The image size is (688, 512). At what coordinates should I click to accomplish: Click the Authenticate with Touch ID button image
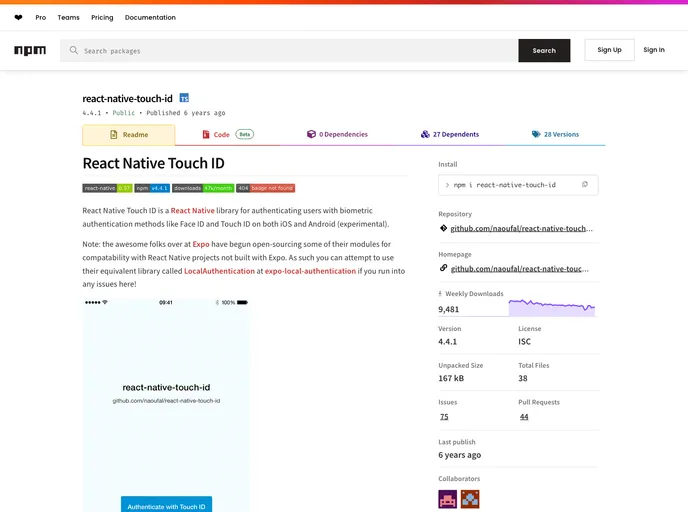coord(166,505)
